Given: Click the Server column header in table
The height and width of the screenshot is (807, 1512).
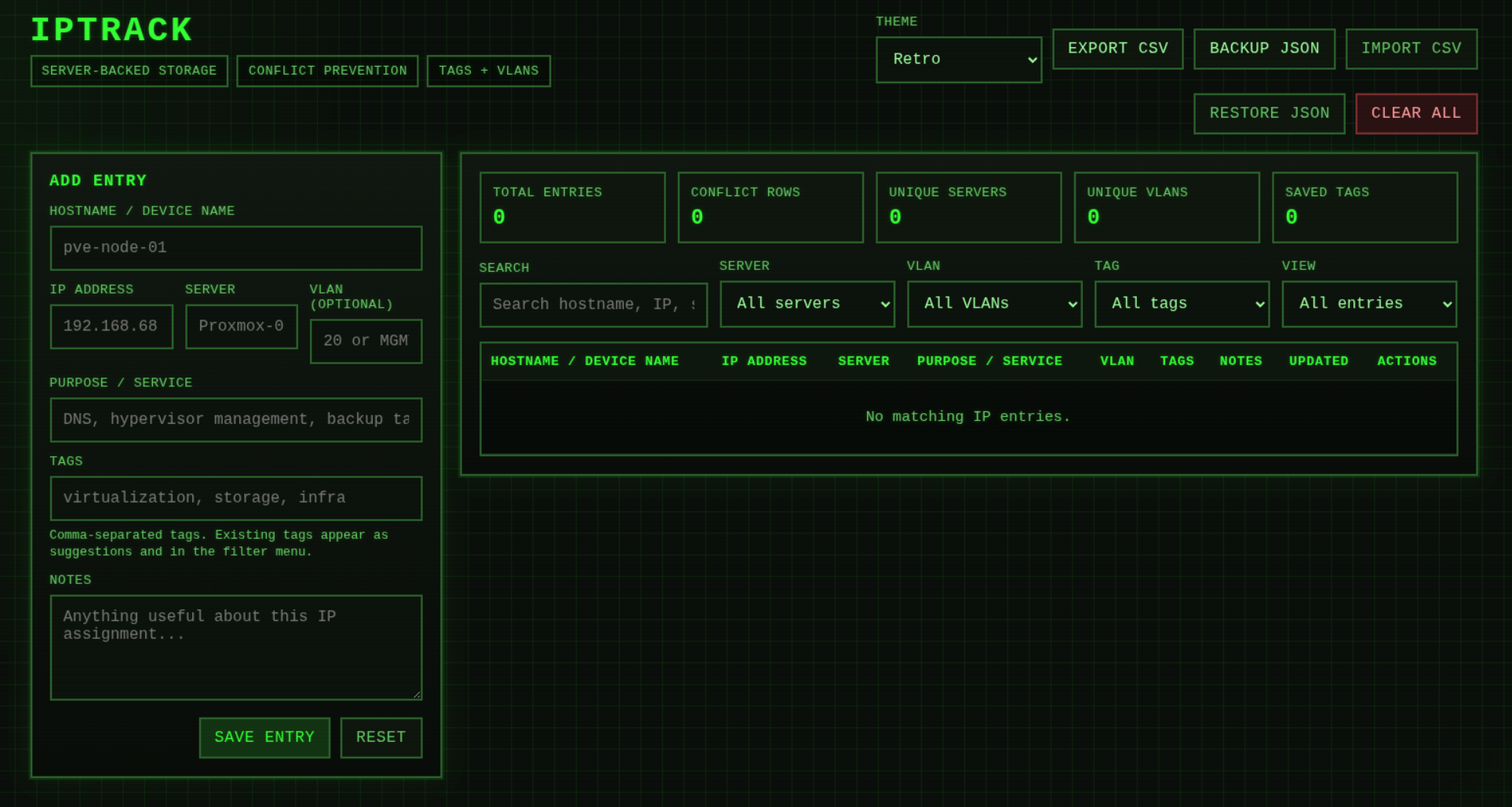Looking at the screenshot, I should tap(864, 361).
